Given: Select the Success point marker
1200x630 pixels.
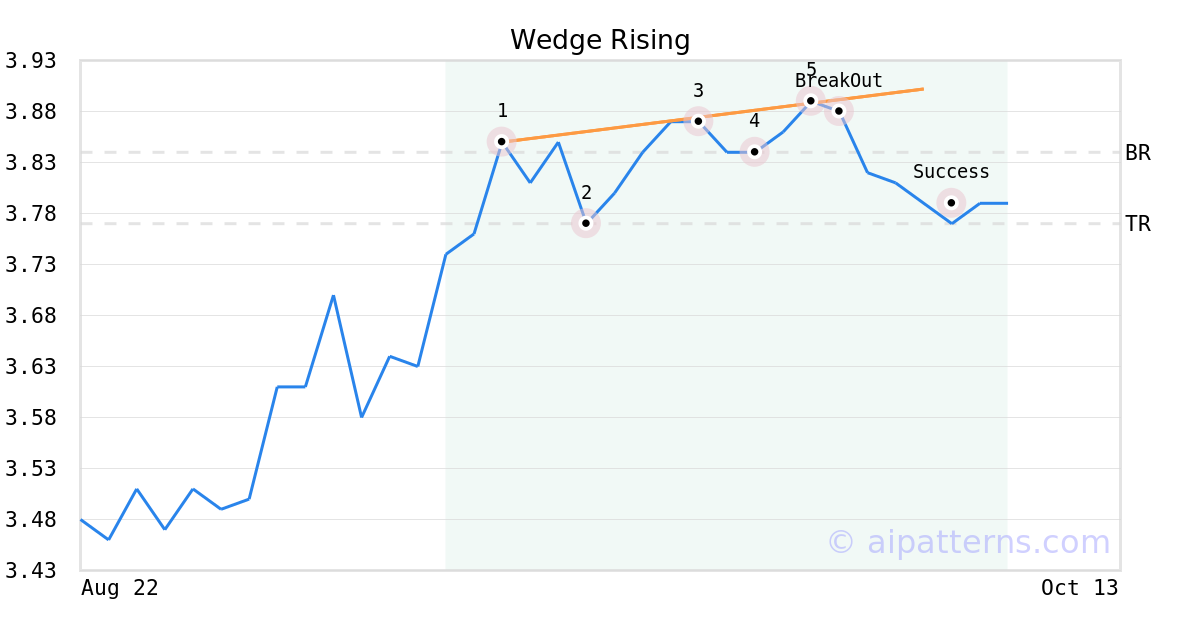Looking at the screenshot, I should click(952, 202).
